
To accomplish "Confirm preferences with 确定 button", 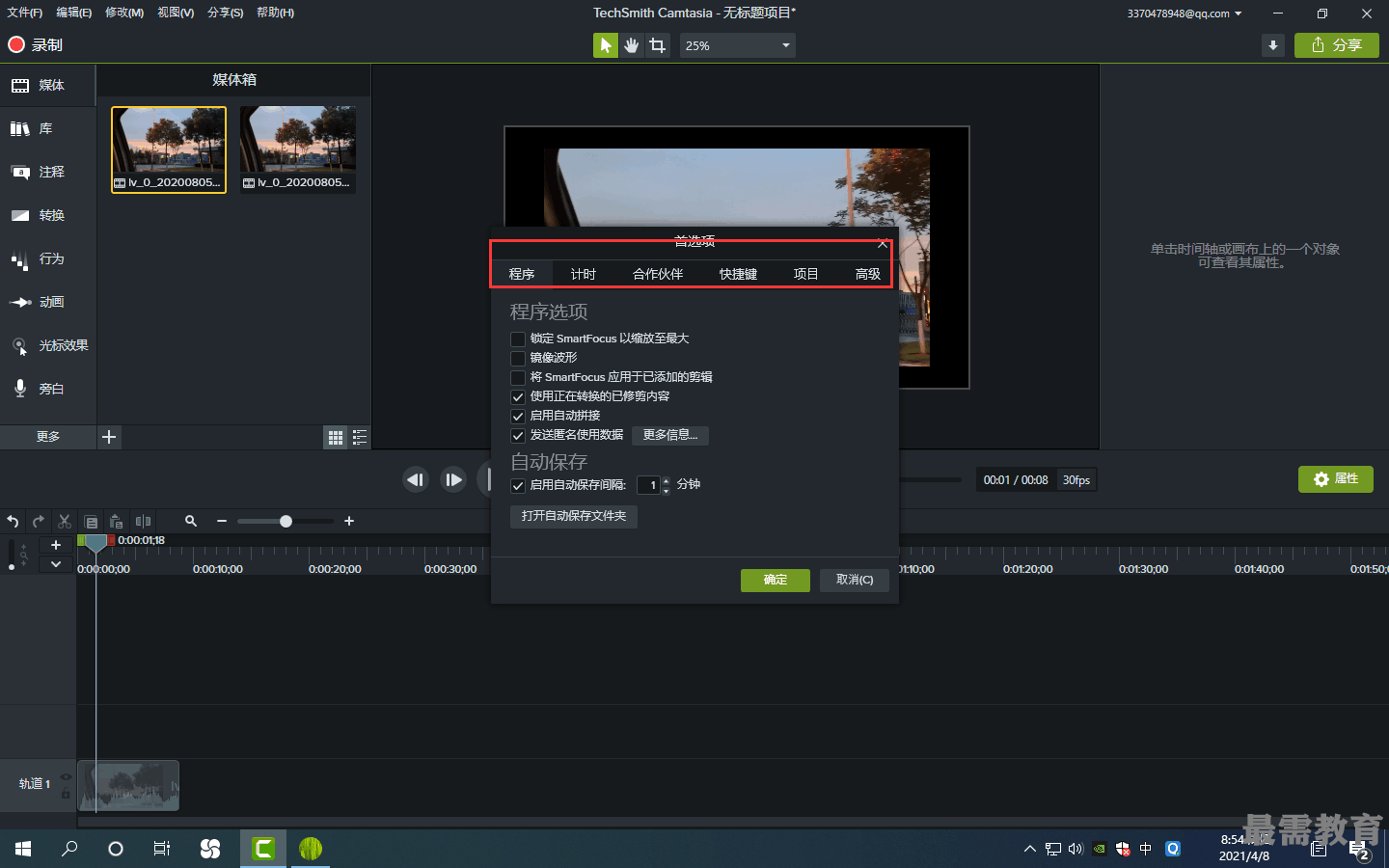I will click(776, 580).
